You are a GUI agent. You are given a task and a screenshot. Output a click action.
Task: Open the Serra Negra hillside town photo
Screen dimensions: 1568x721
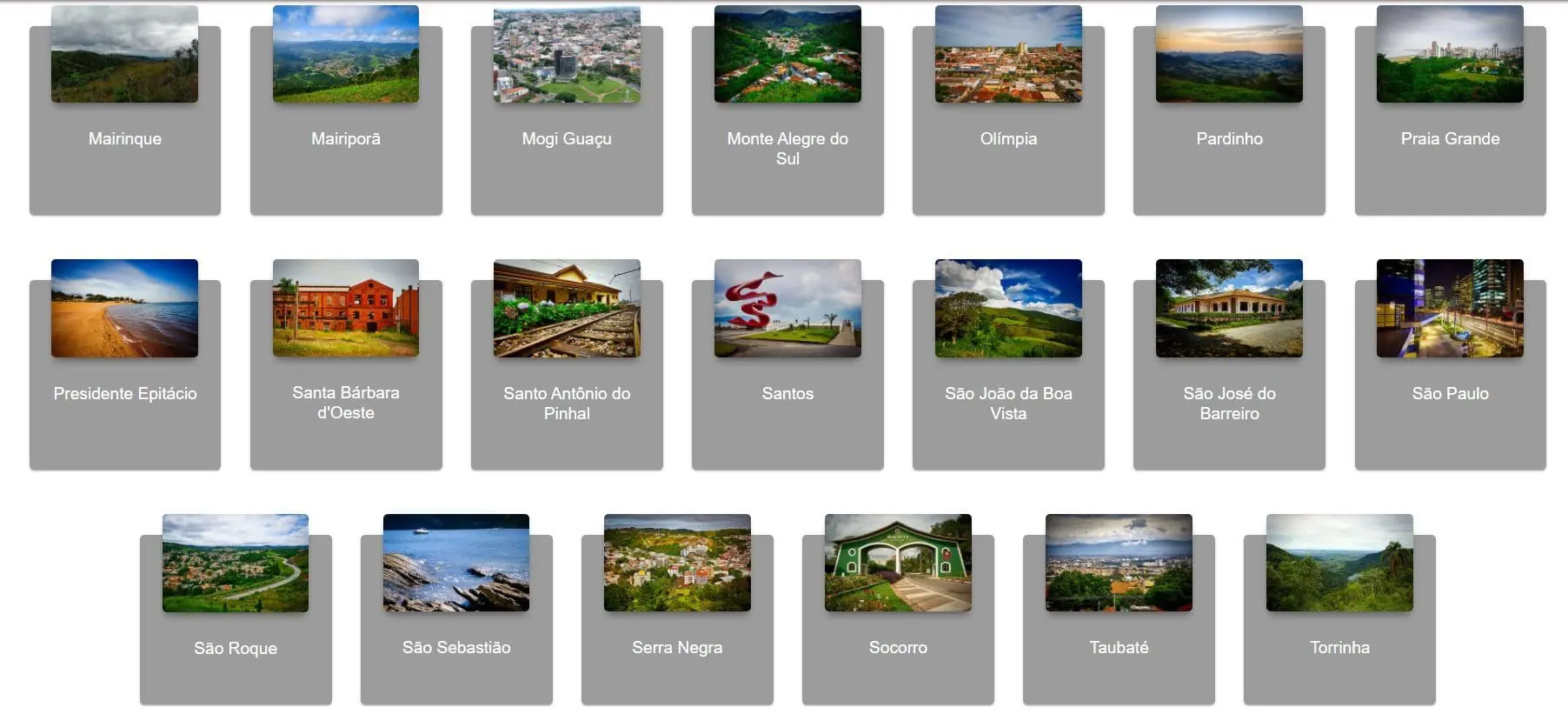tap(677, 563)
